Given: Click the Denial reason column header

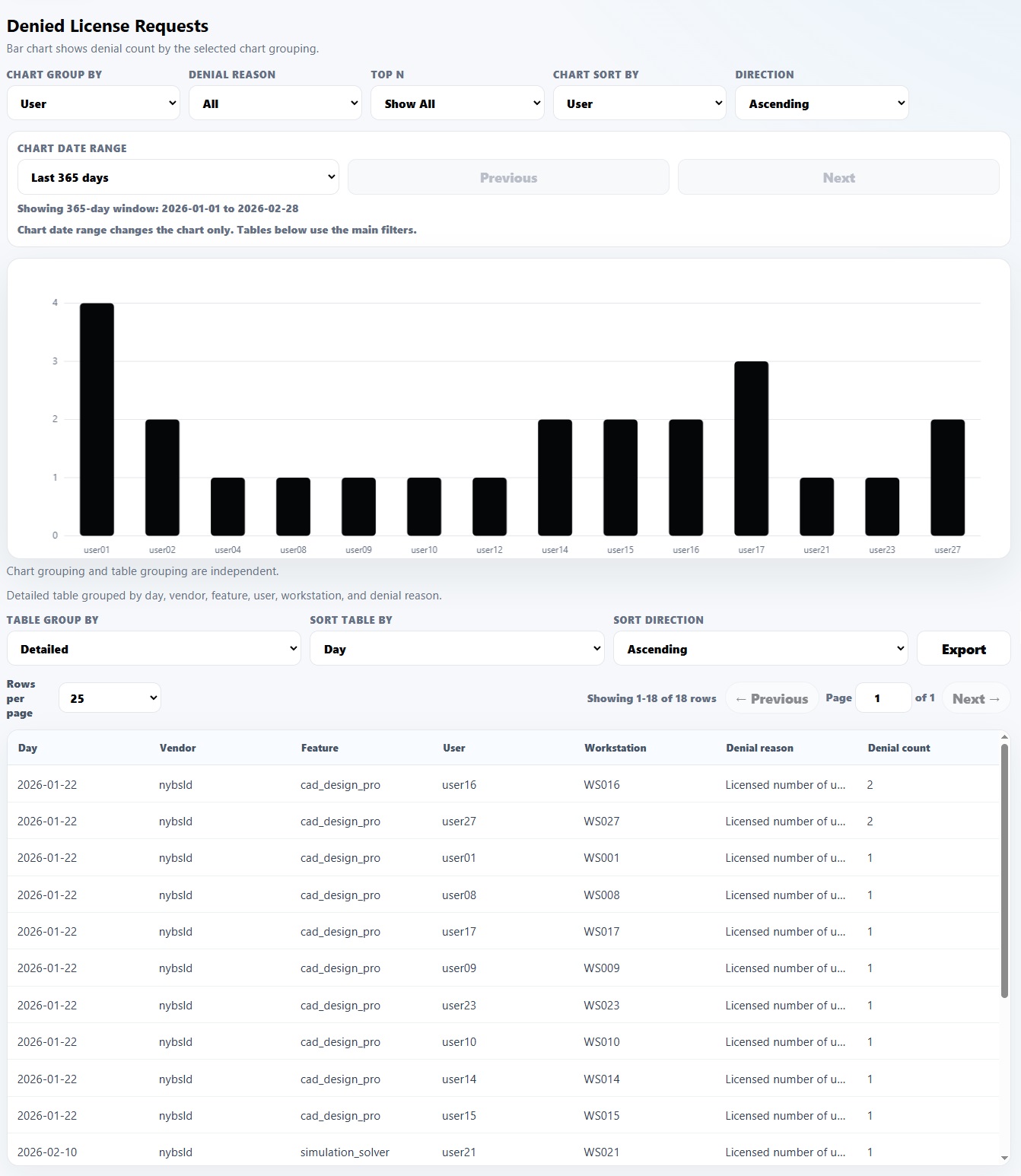Looking at the screenshot, I should 759,748.
